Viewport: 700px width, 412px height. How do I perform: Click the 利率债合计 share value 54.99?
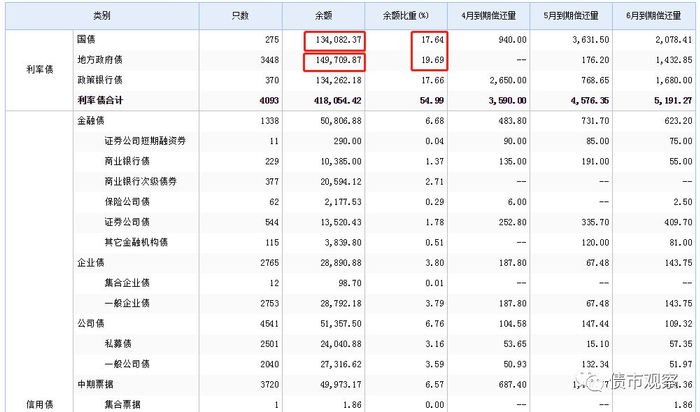pyautogui.click(x=432, y=100)
